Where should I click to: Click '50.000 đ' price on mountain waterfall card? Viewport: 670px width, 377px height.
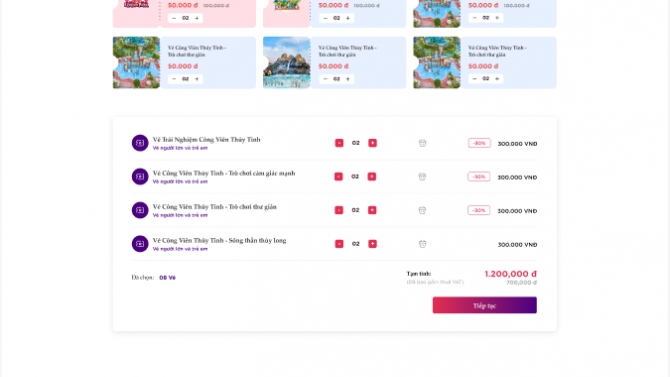point(333,66)
